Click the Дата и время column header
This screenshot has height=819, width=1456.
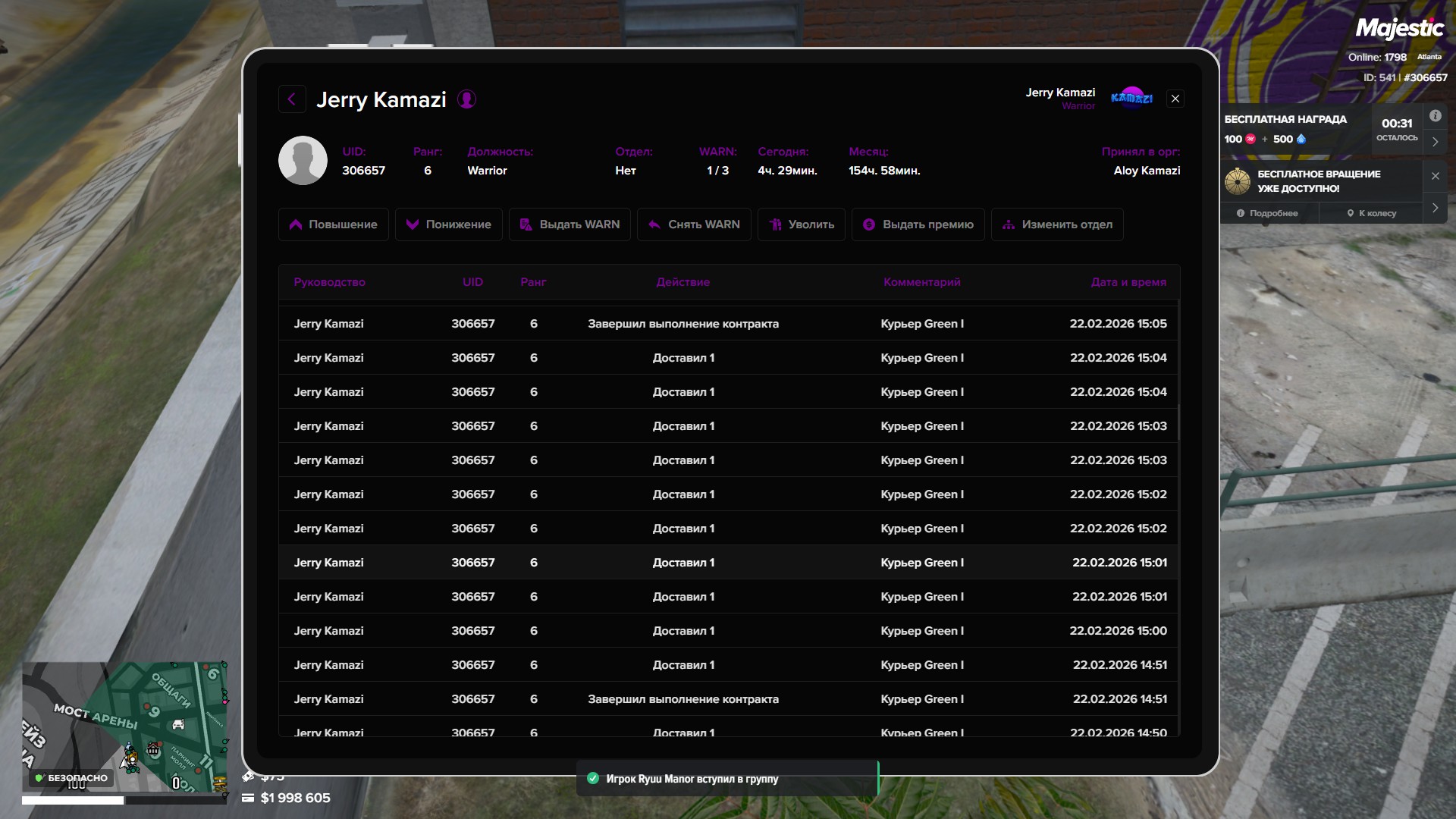(x=1128, y=282)
